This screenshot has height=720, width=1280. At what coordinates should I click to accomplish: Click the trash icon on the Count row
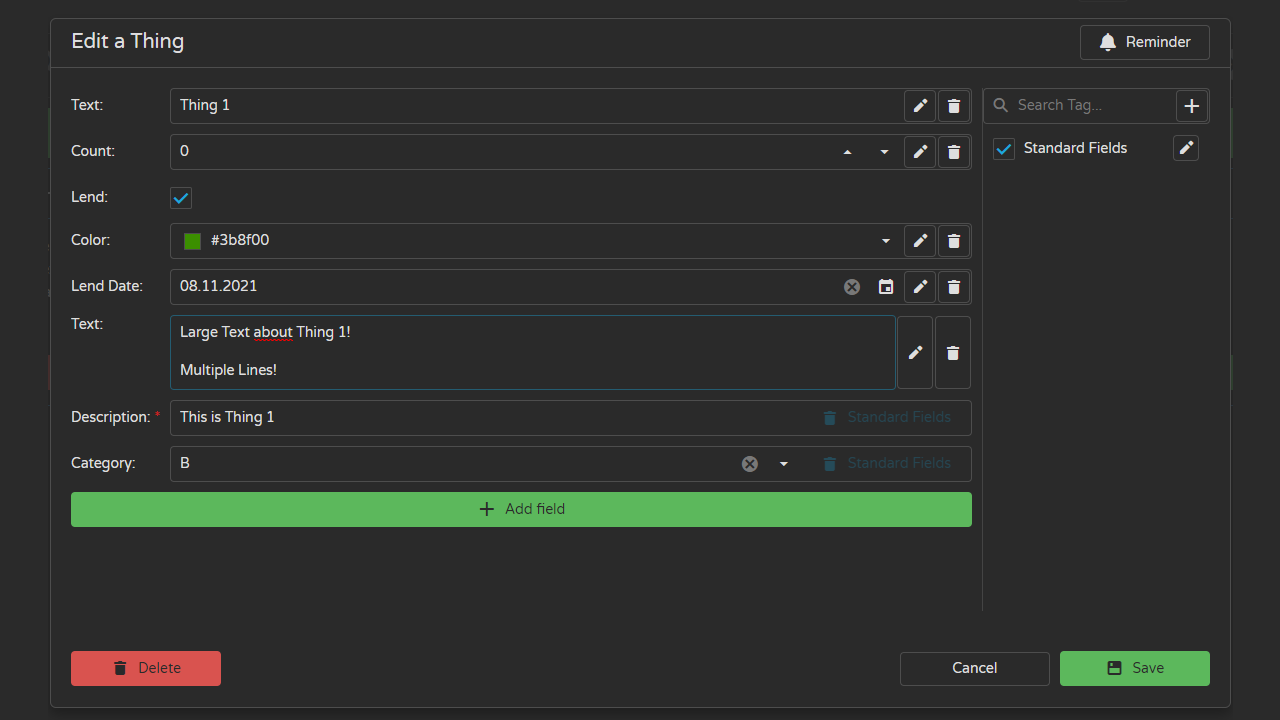tap(954, 152)
